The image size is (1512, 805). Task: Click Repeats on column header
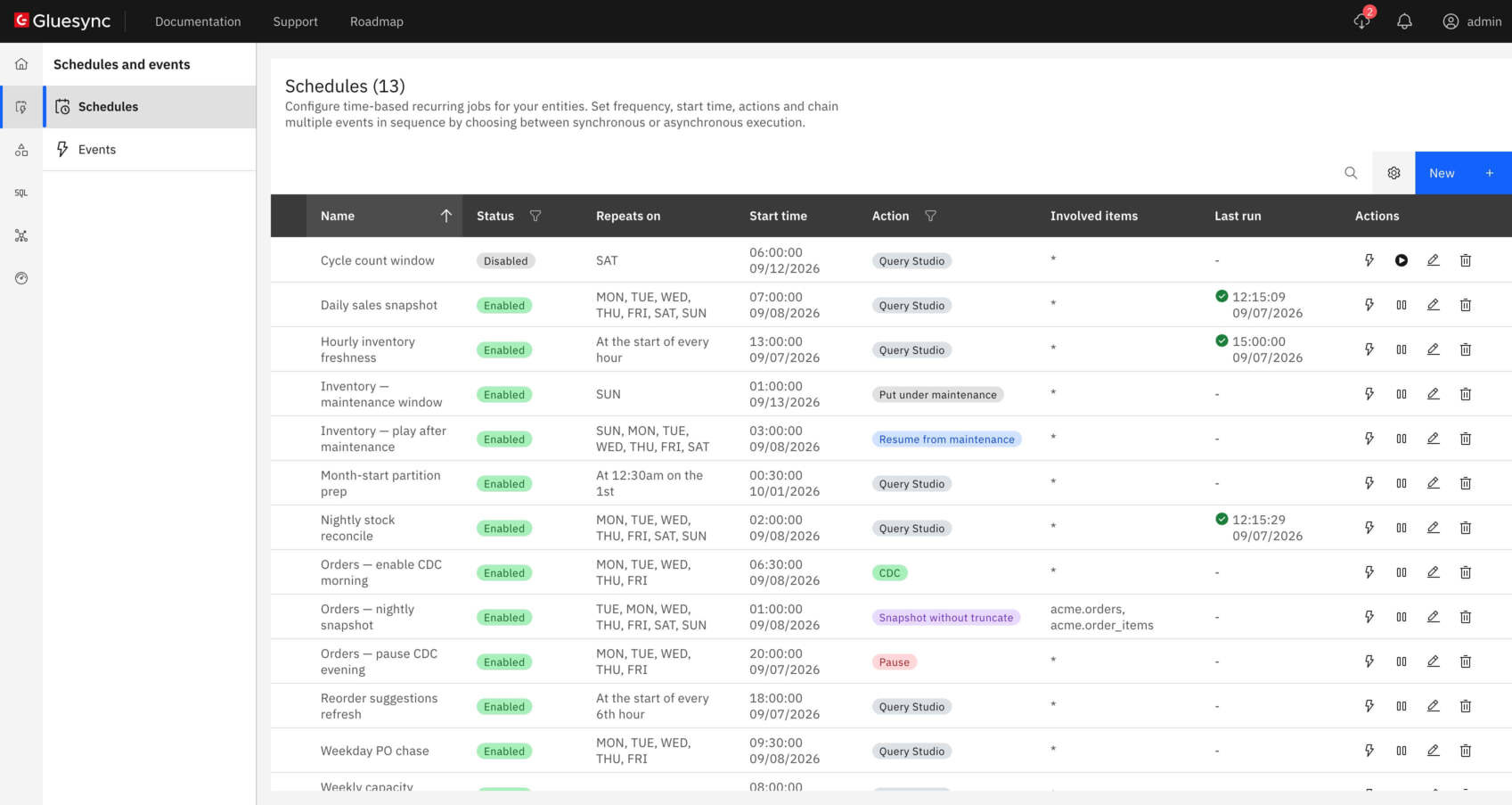628,216
